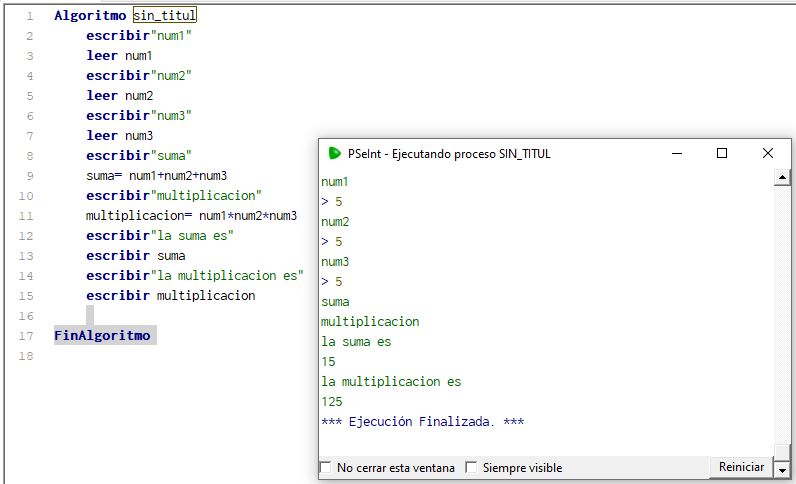Close the SIN_TITUL execution window
The image size is (796, 484).
tap(768, 153)
